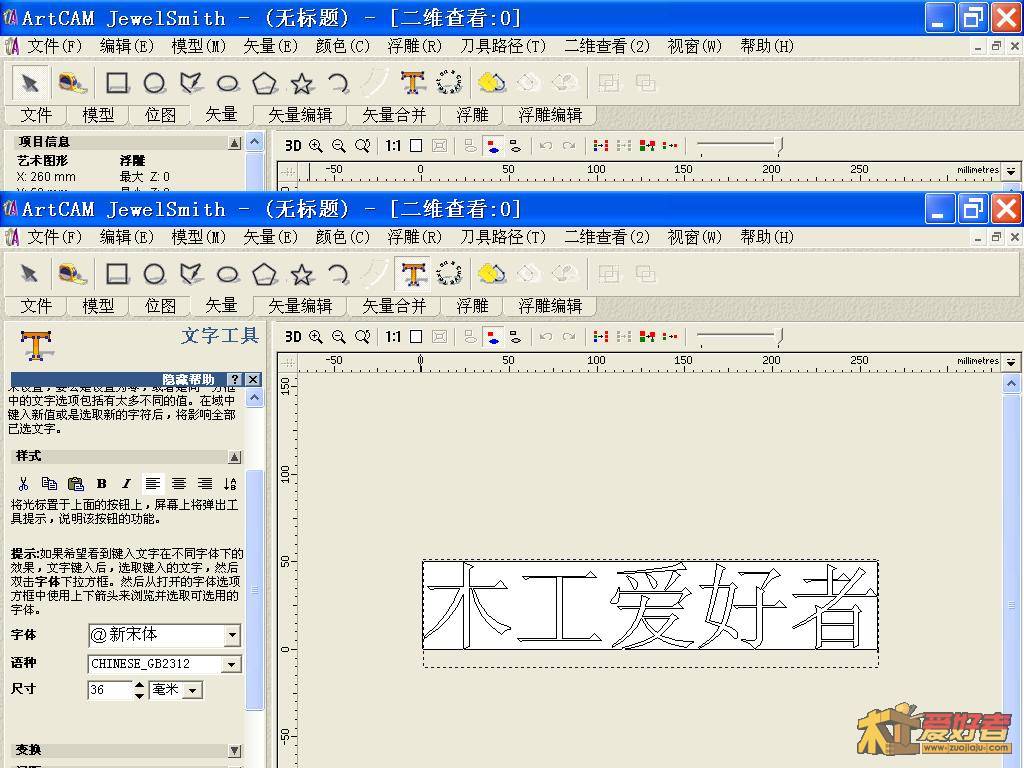Toggle the right-hand layer view button in lower window
This screenshot has height=768, width=1024.
point(515,337)
